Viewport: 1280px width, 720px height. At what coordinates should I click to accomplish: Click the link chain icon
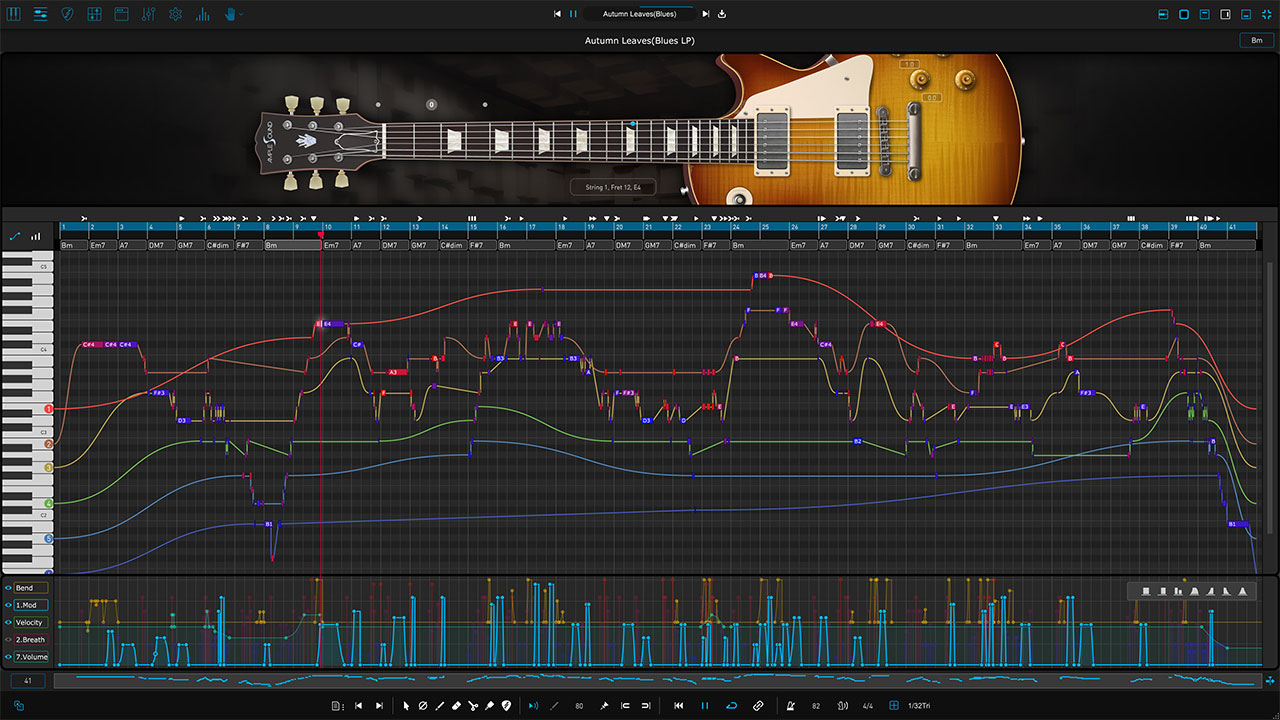pos(757,706)
